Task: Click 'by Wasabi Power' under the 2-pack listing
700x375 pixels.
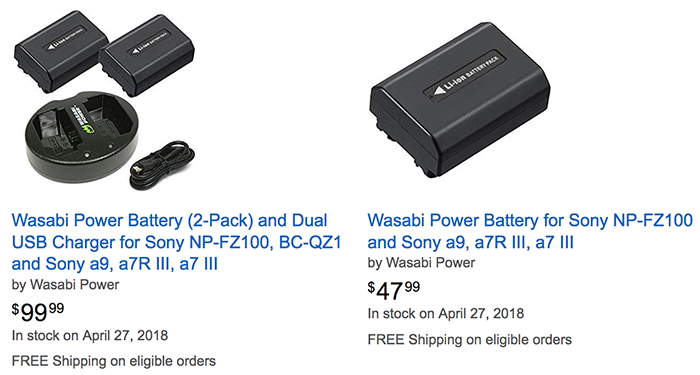Action: click(66, 285)
